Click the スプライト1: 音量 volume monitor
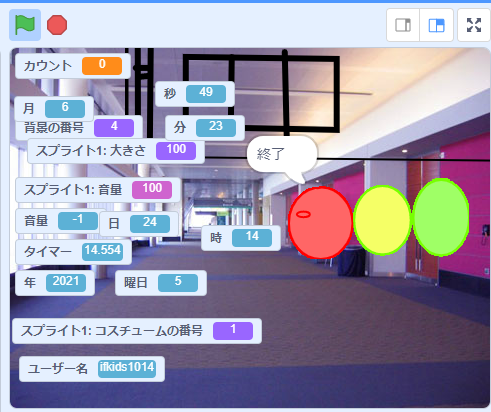 pyautogui.click(x=98, y=190)
